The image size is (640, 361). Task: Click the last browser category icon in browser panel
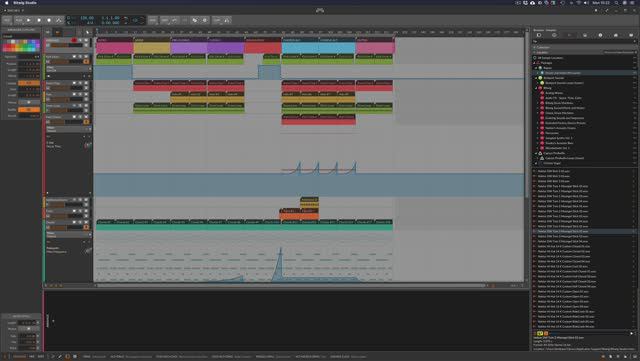point(631,35)
